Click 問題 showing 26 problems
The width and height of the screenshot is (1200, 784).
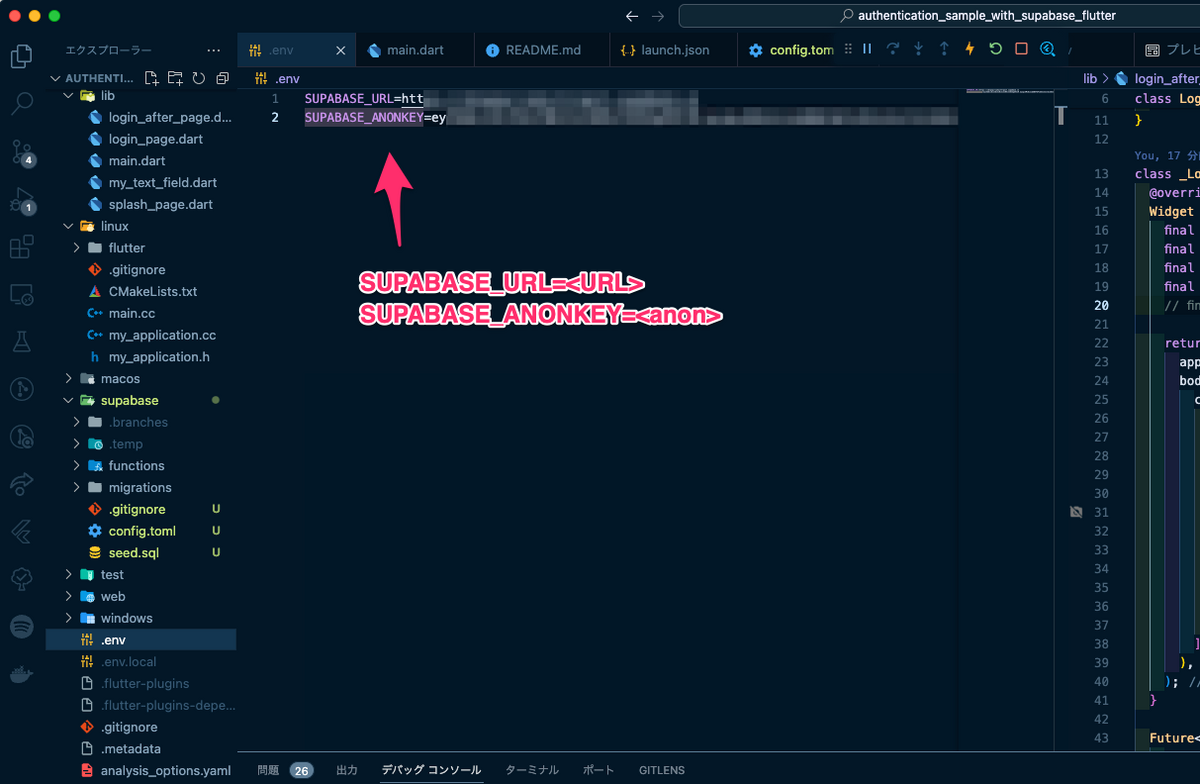(283, 770)
